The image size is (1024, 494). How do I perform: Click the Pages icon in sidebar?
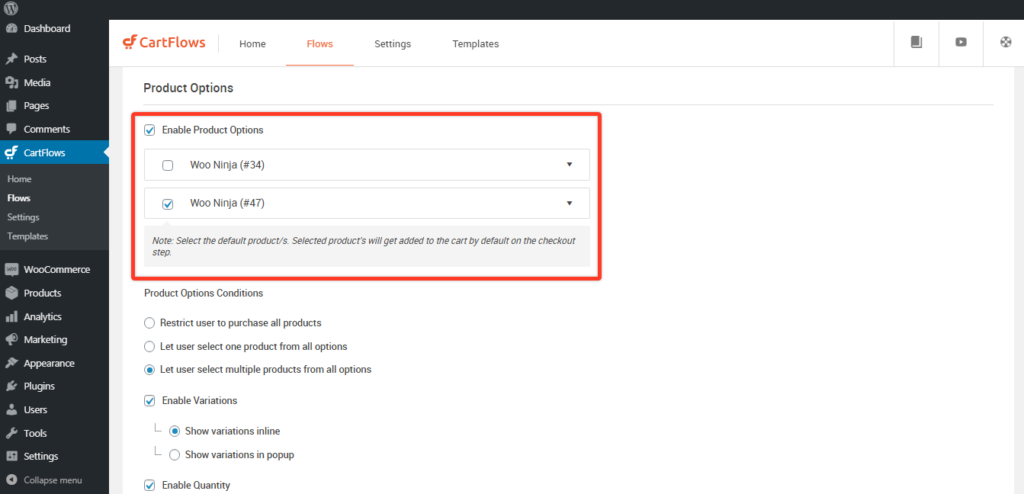tap(11, 106)
